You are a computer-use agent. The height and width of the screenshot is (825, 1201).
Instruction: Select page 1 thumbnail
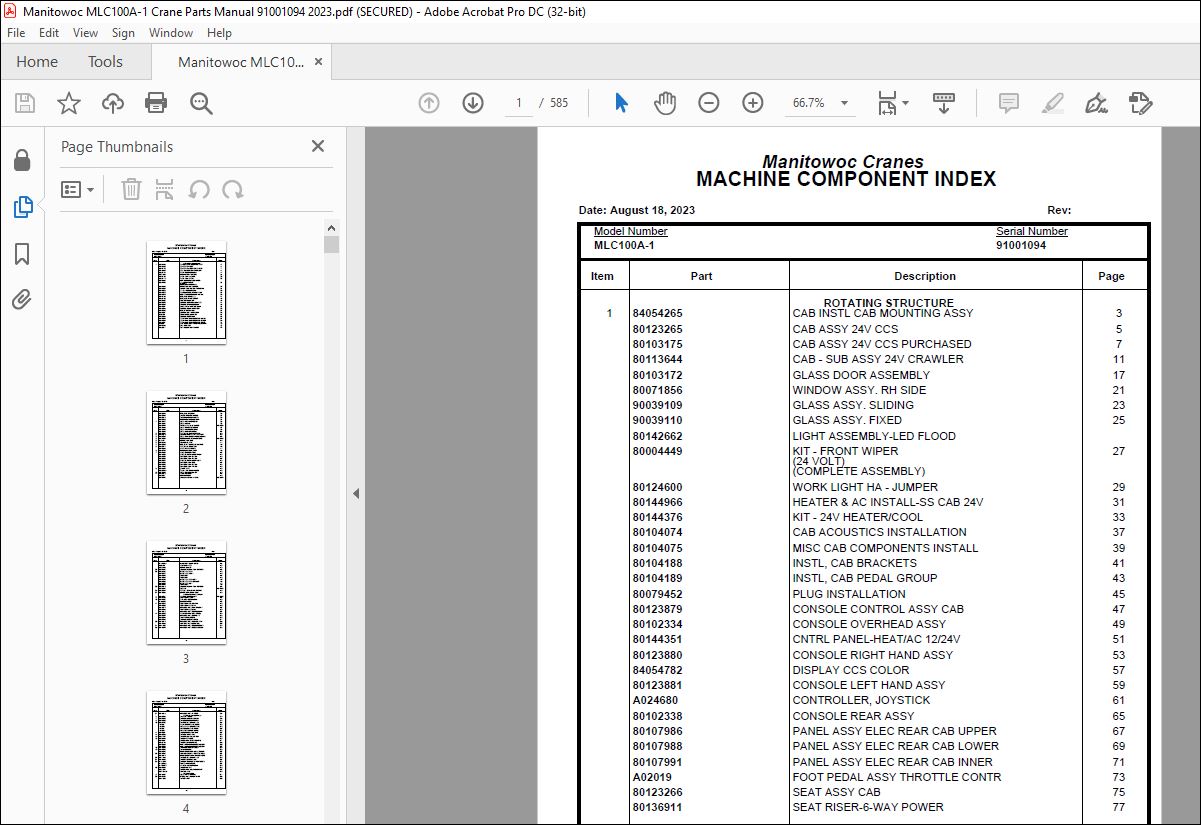(186, 292)
